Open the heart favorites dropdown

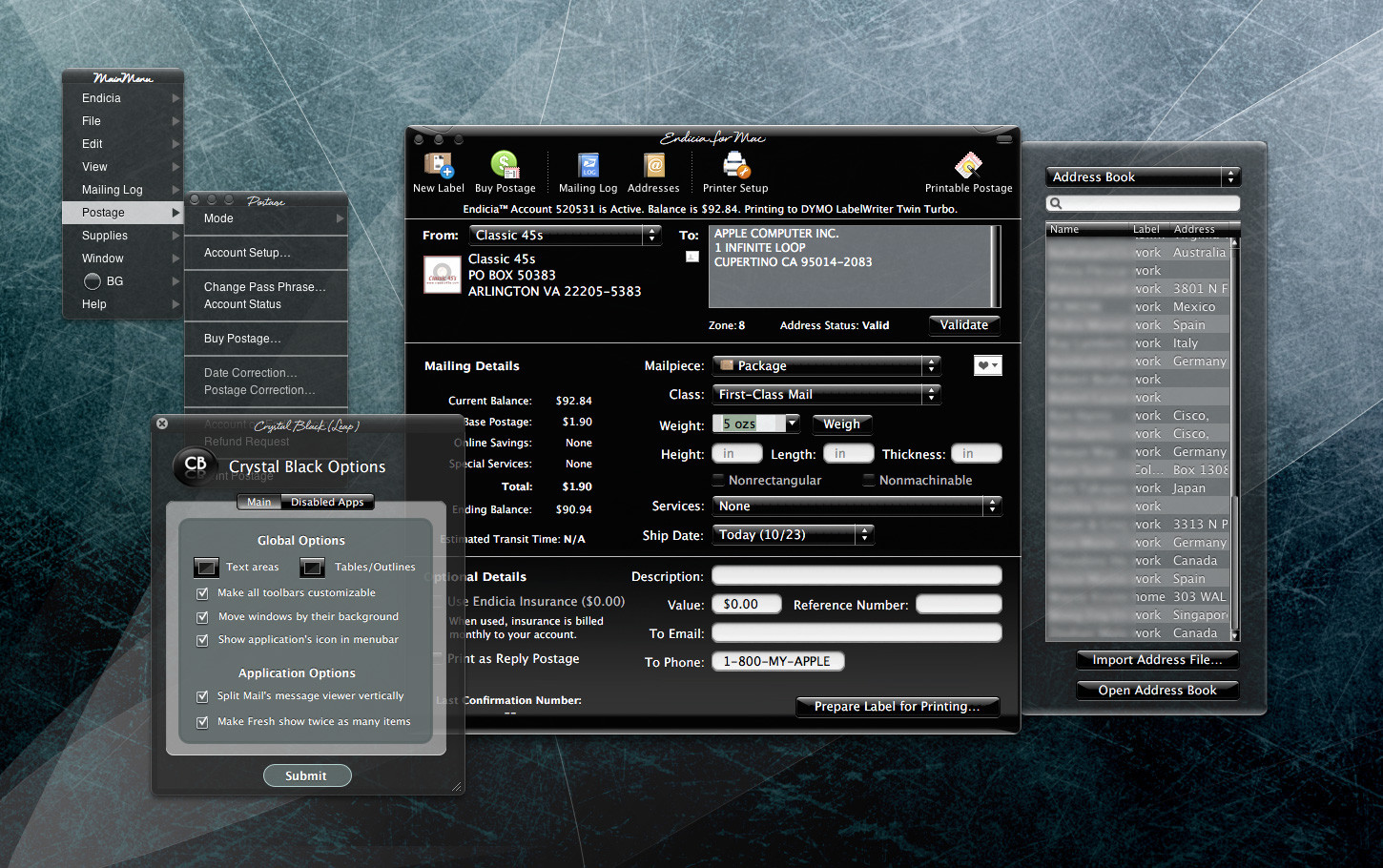(988, 365)
